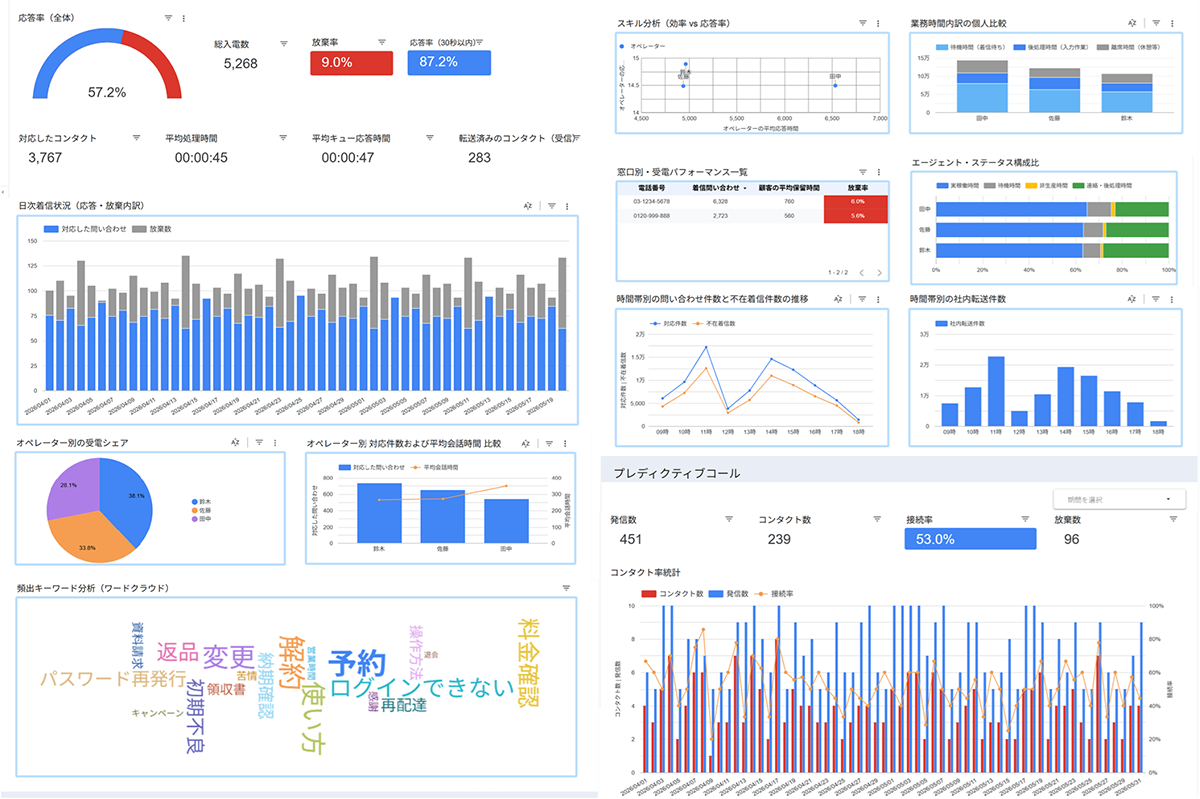1200x799 pixels.
Task: Click blue 87.2% 応答率 scorecard
Action: click(449, 63)
